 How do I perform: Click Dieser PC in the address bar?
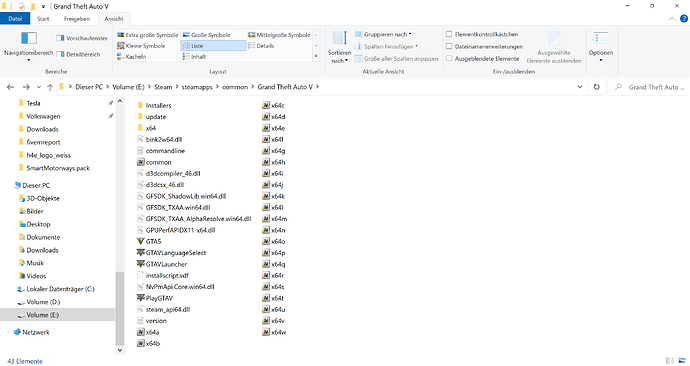click(88, 87)
